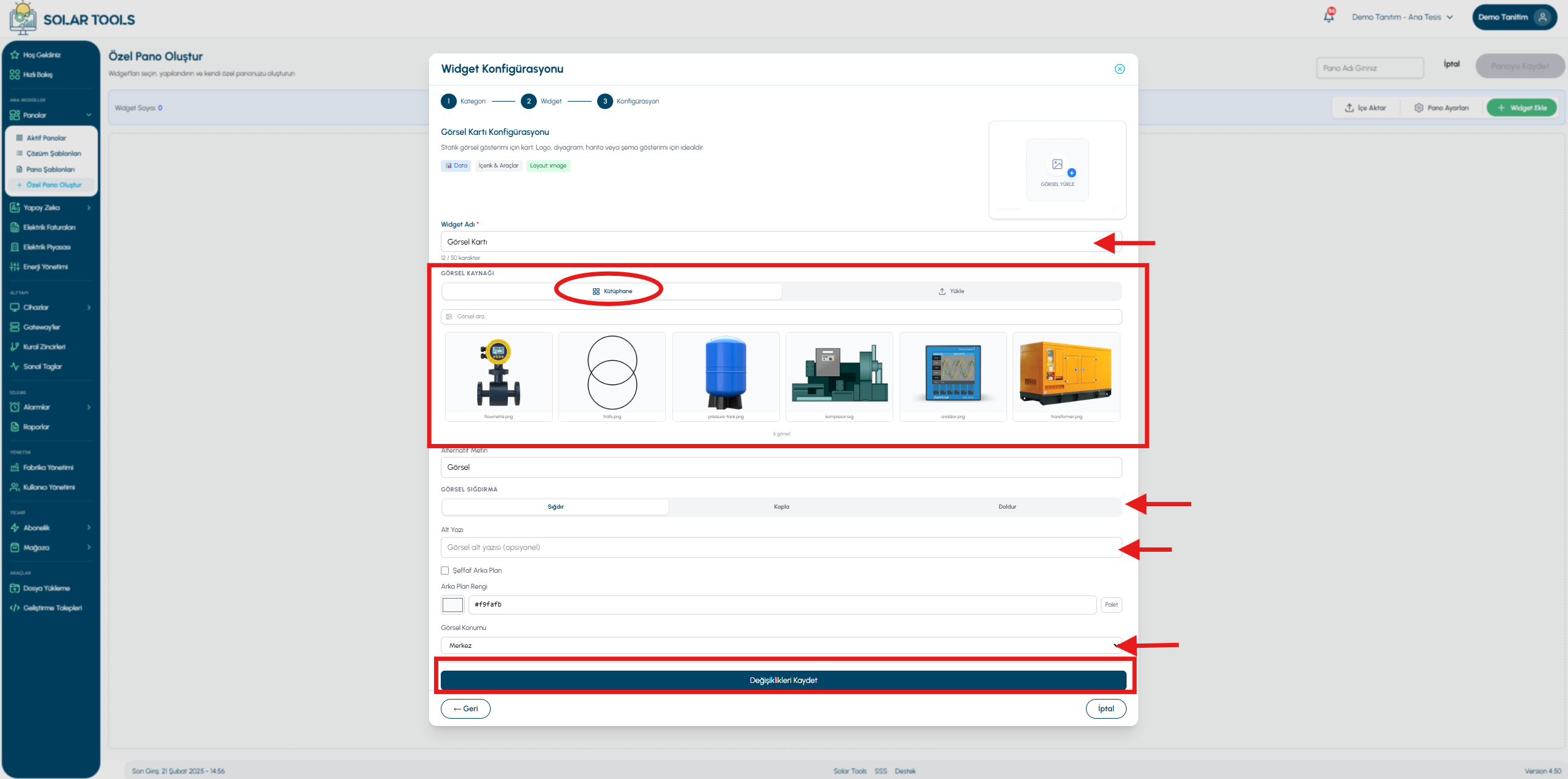1568x779 pixels.
Task: Switch to the Yükle tab
Action: [x=951, y=291]
